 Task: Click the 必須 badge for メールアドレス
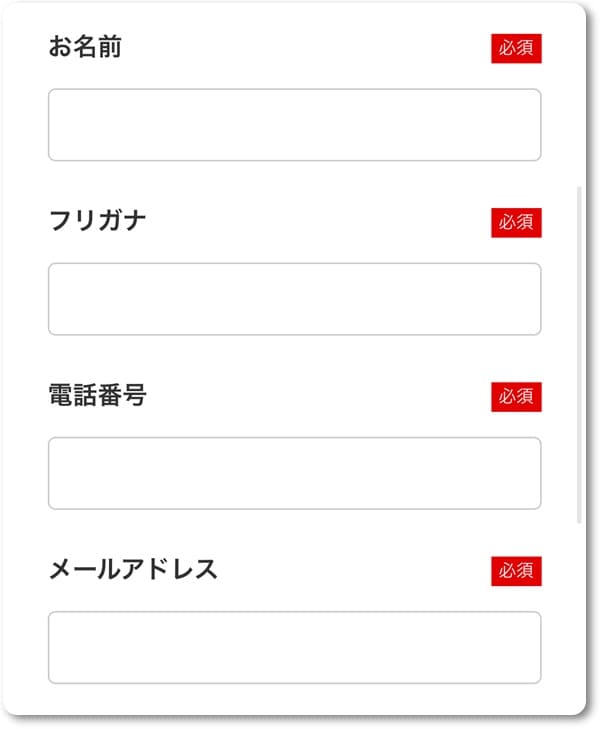(516, 570)
